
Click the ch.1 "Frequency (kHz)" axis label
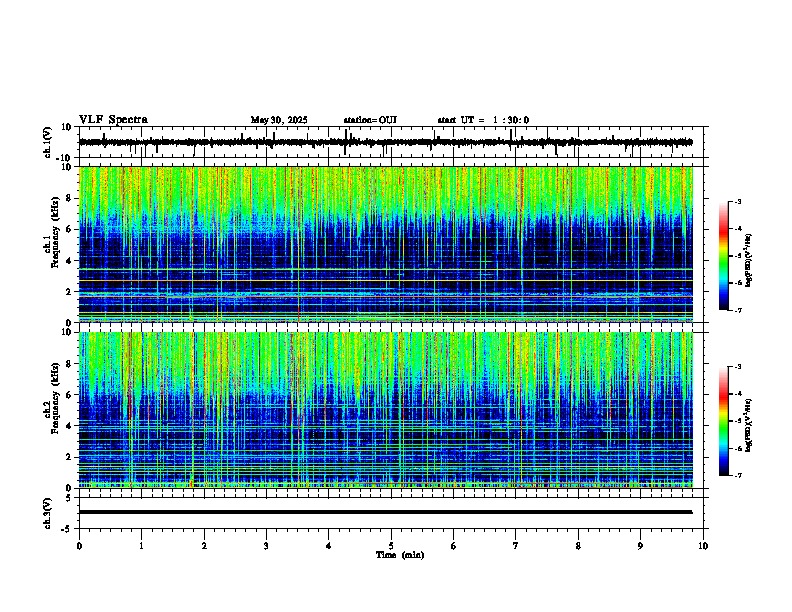[x=55, y=232]
